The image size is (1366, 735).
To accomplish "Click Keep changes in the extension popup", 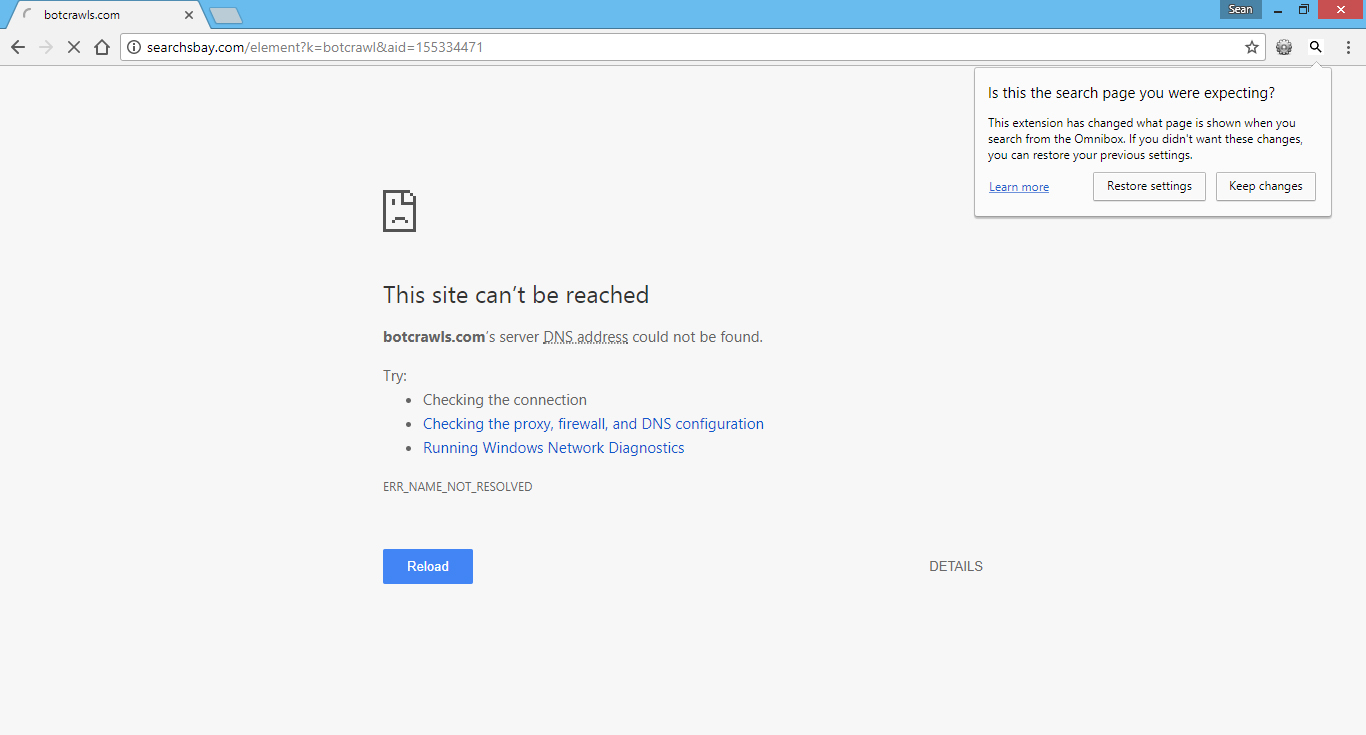I will point(1265,186).
